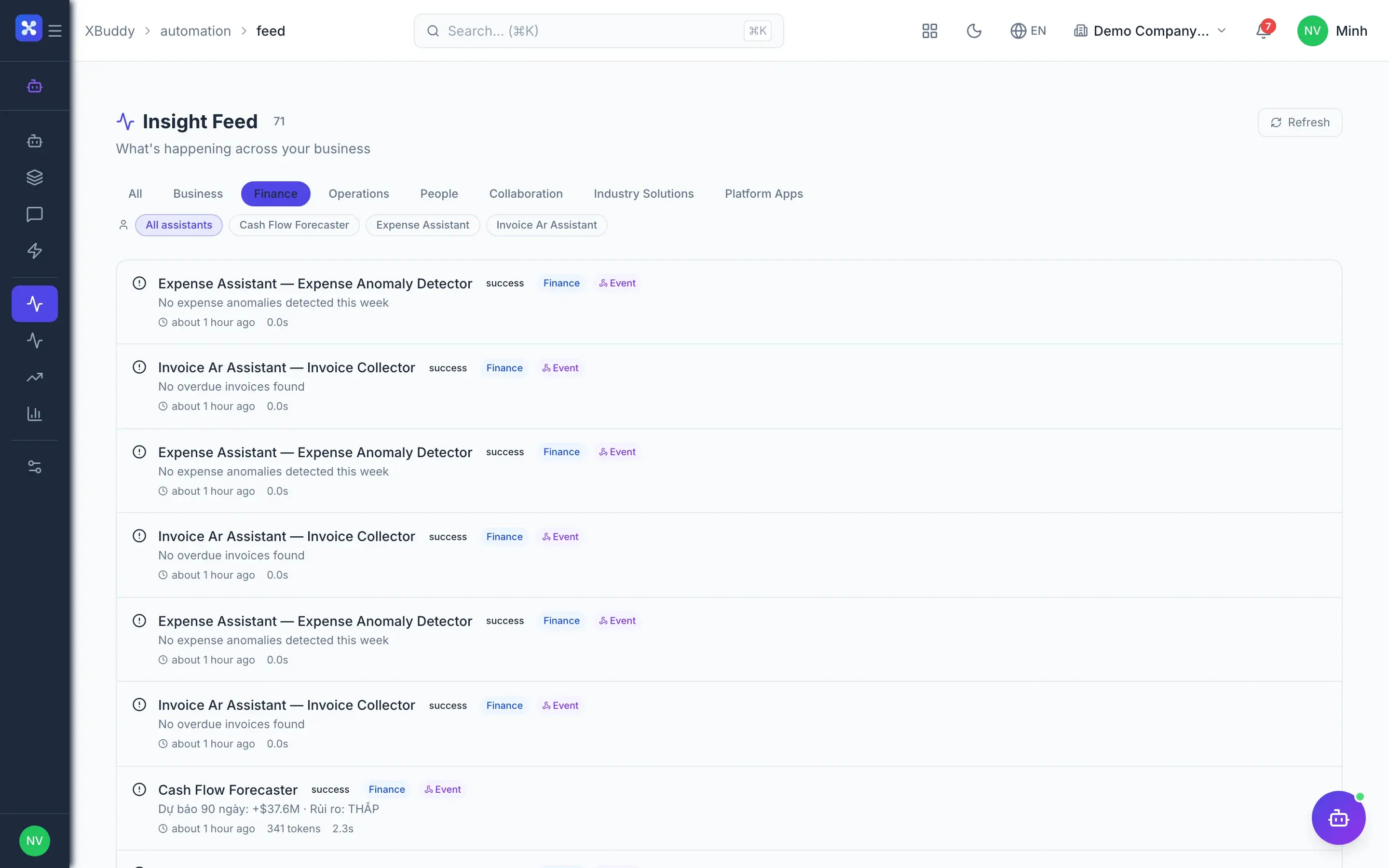Image resolution: width=1389 pixels, height=868 pixels.
Task: Switch to the People tab
Action: pos(439,193)
